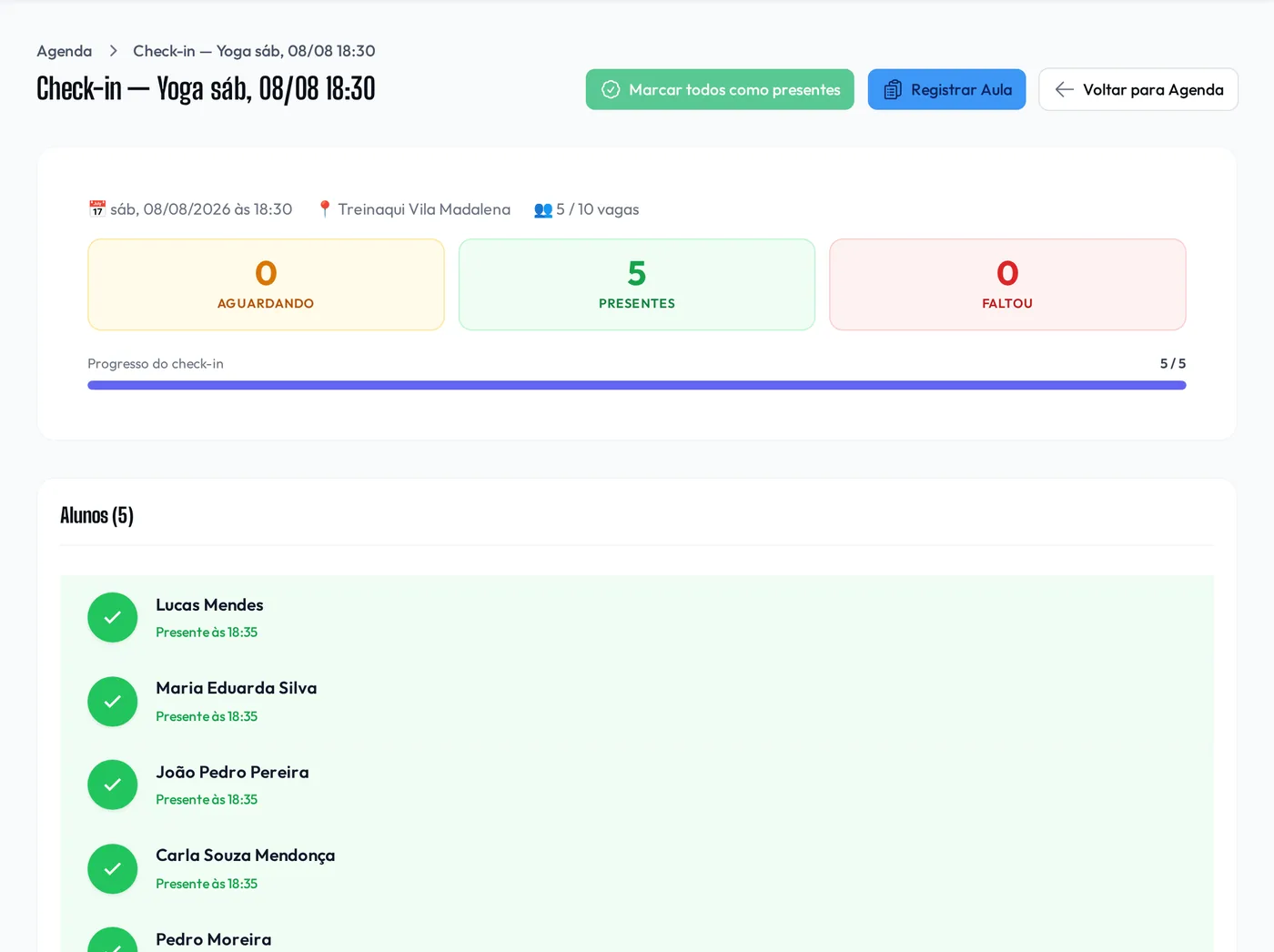Click Presente às 18:35 under João Pedro Pereira

(207, 800)
